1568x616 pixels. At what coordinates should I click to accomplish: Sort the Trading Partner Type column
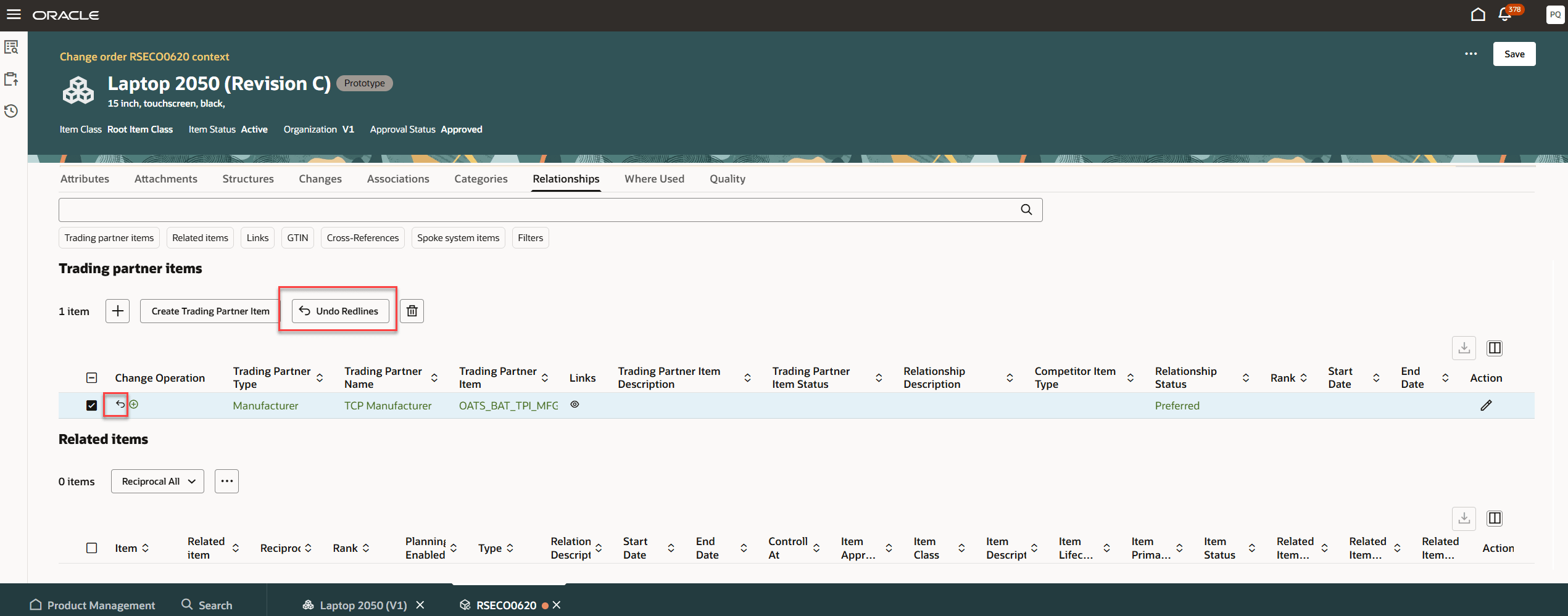click(320, 377)
